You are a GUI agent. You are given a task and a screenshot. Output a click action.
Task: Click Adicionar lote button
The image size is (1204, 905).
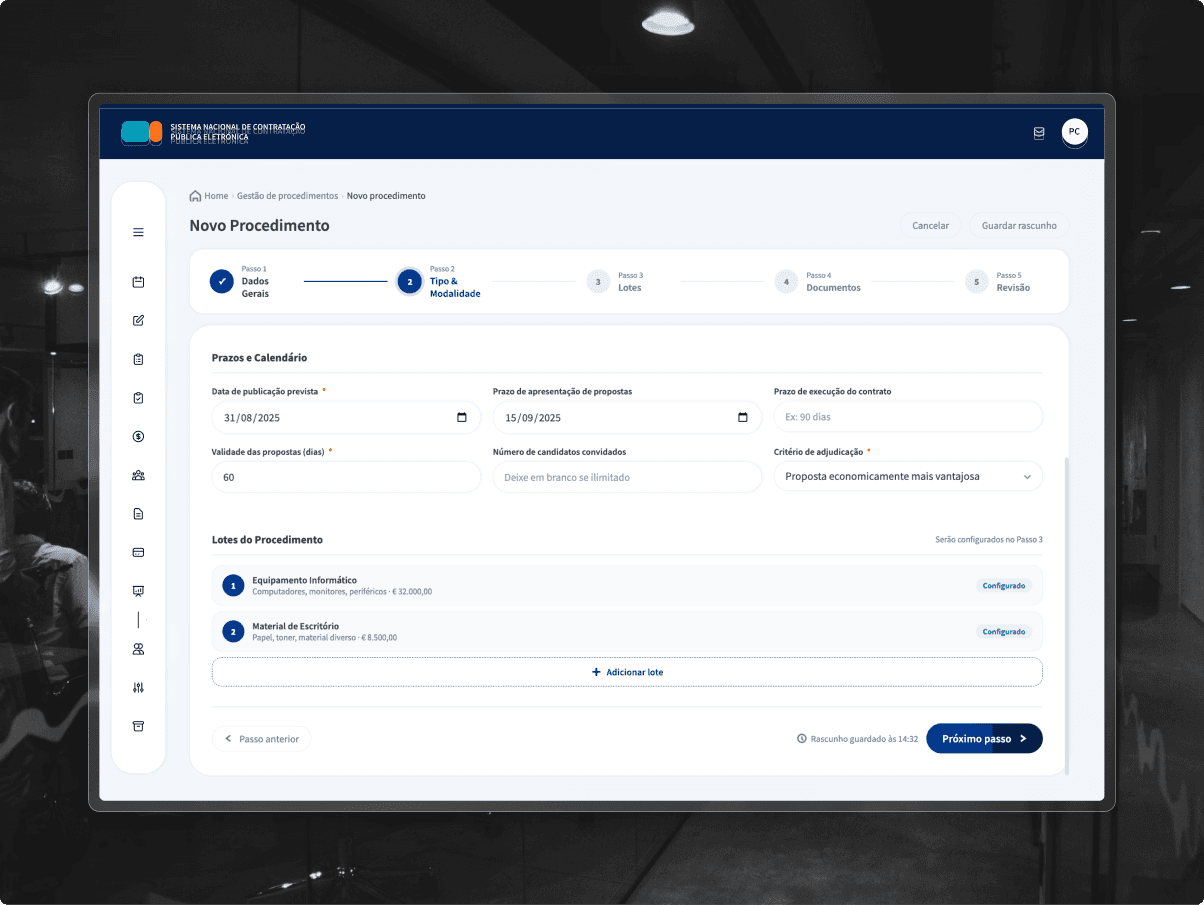point(627,672)
